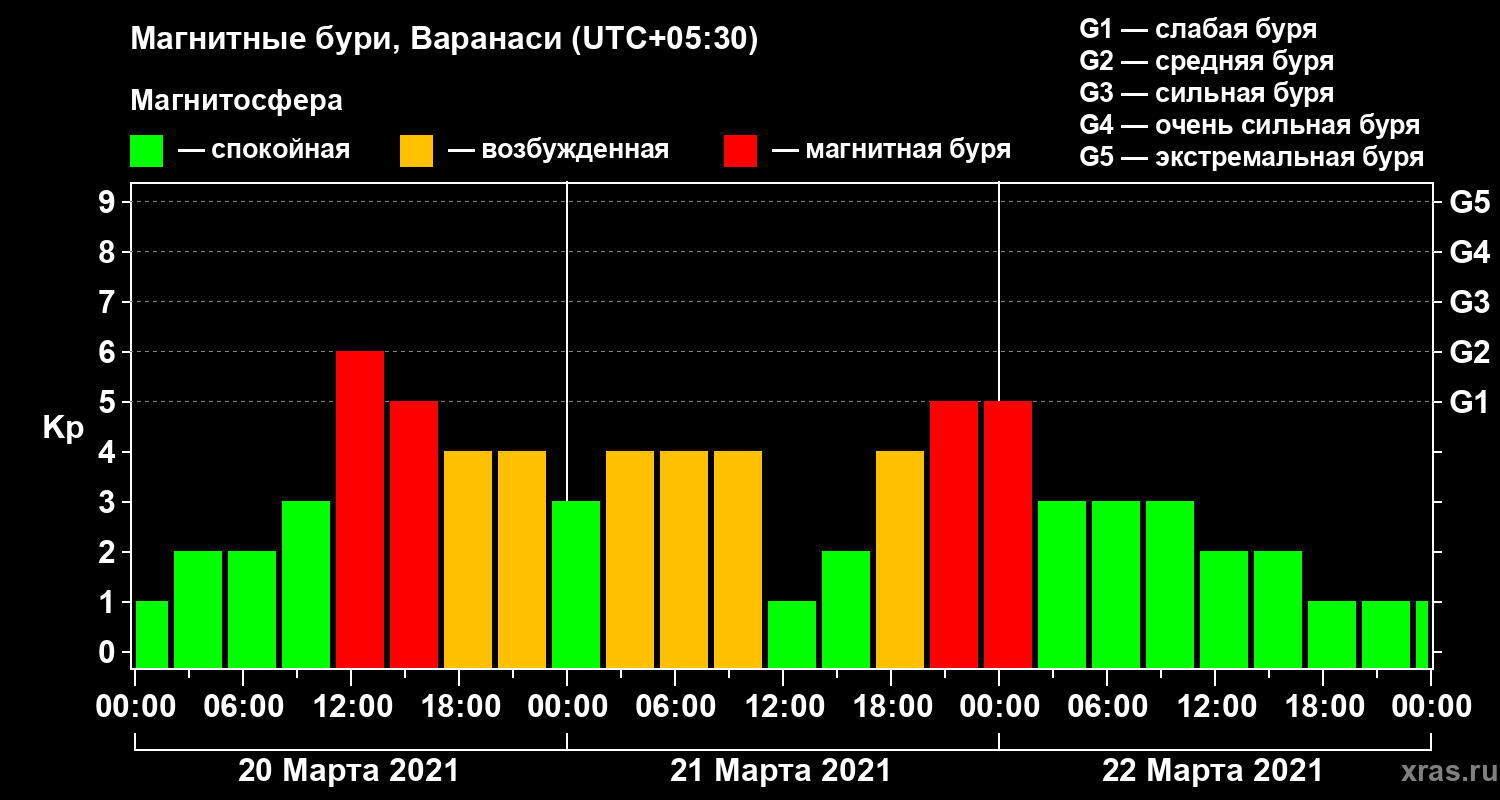1500x800 pixels.
Task: Click the '21 Марта 2021' date label
Action: pyautogui.click(x=780, y=771)
